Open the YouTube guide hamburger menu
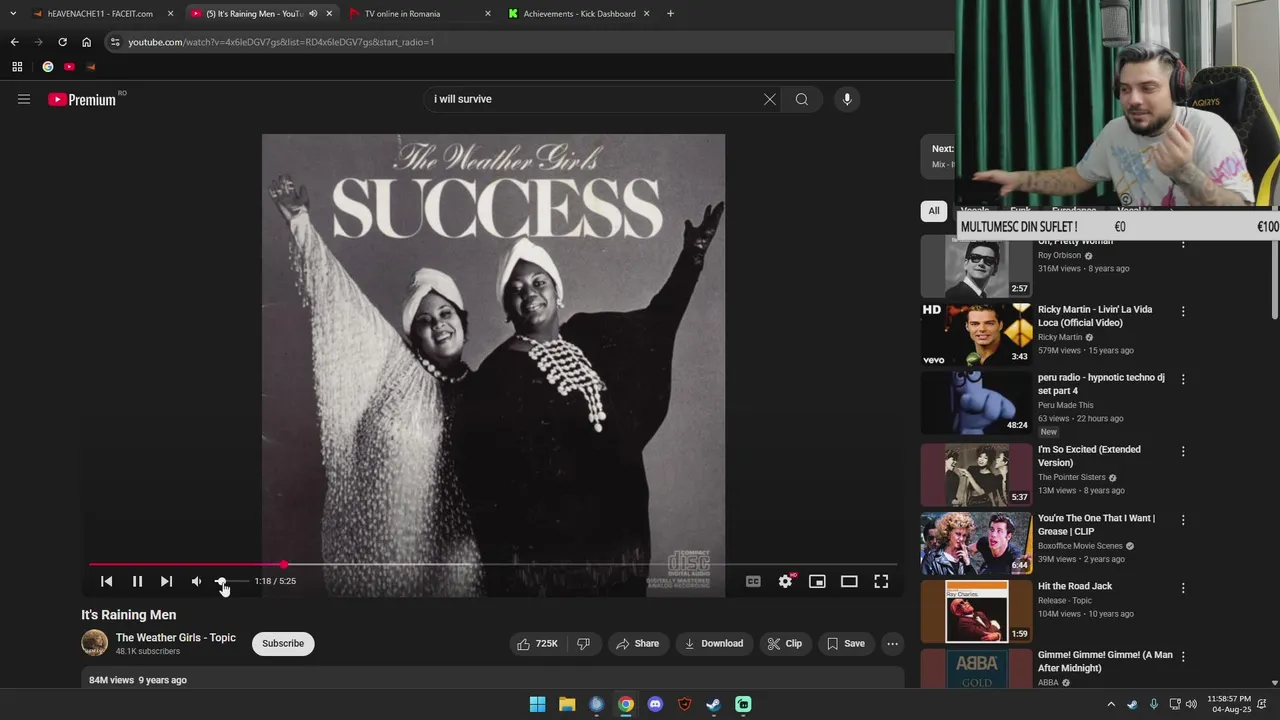Image resolution: width=1280 pixels, height=720 pixels. [24, 99]
